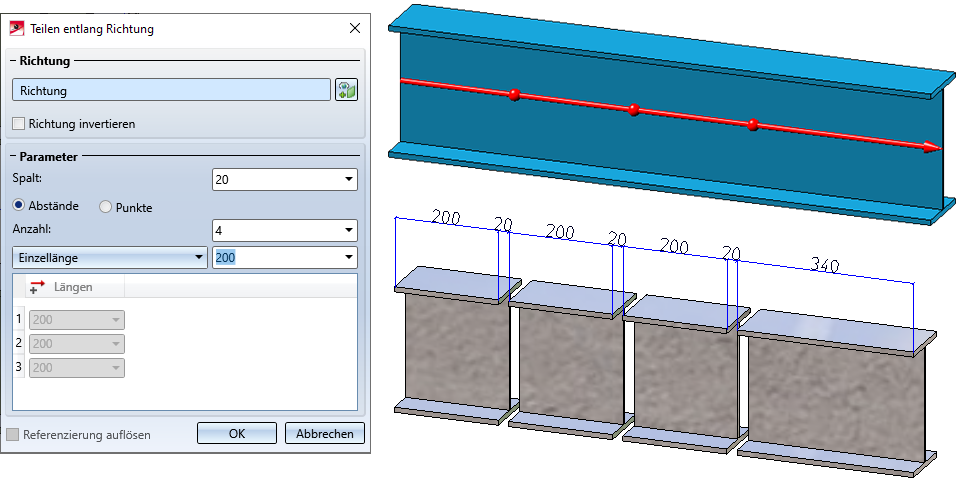Click the Längen add-length arrow icon
The height and width of the screenshot is (483, 956).
[x=37, y=287]
